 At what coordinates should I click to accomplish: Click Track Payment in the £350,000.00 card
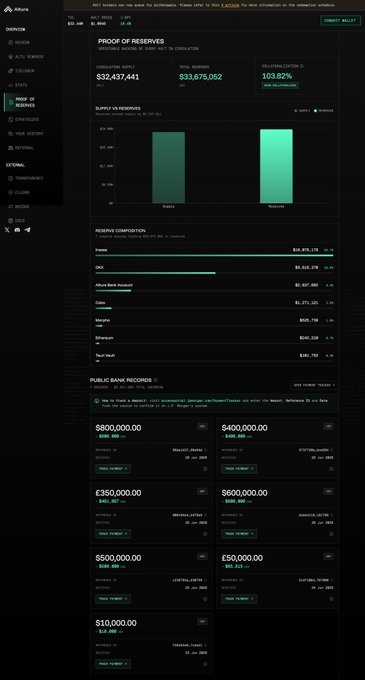(113, 534)
